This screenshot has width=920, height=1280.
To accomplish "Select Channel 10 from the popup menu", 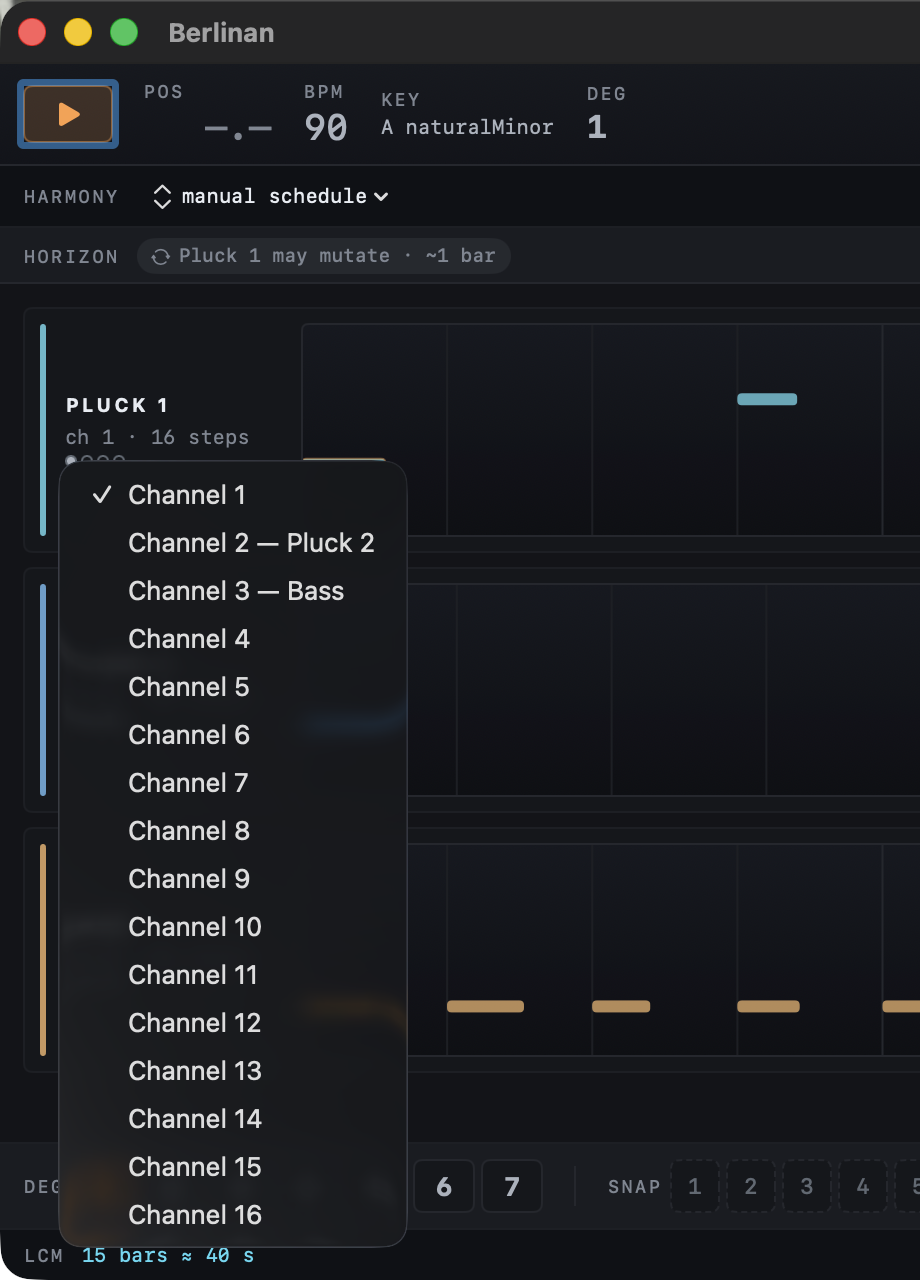I will tap(233, 927).
